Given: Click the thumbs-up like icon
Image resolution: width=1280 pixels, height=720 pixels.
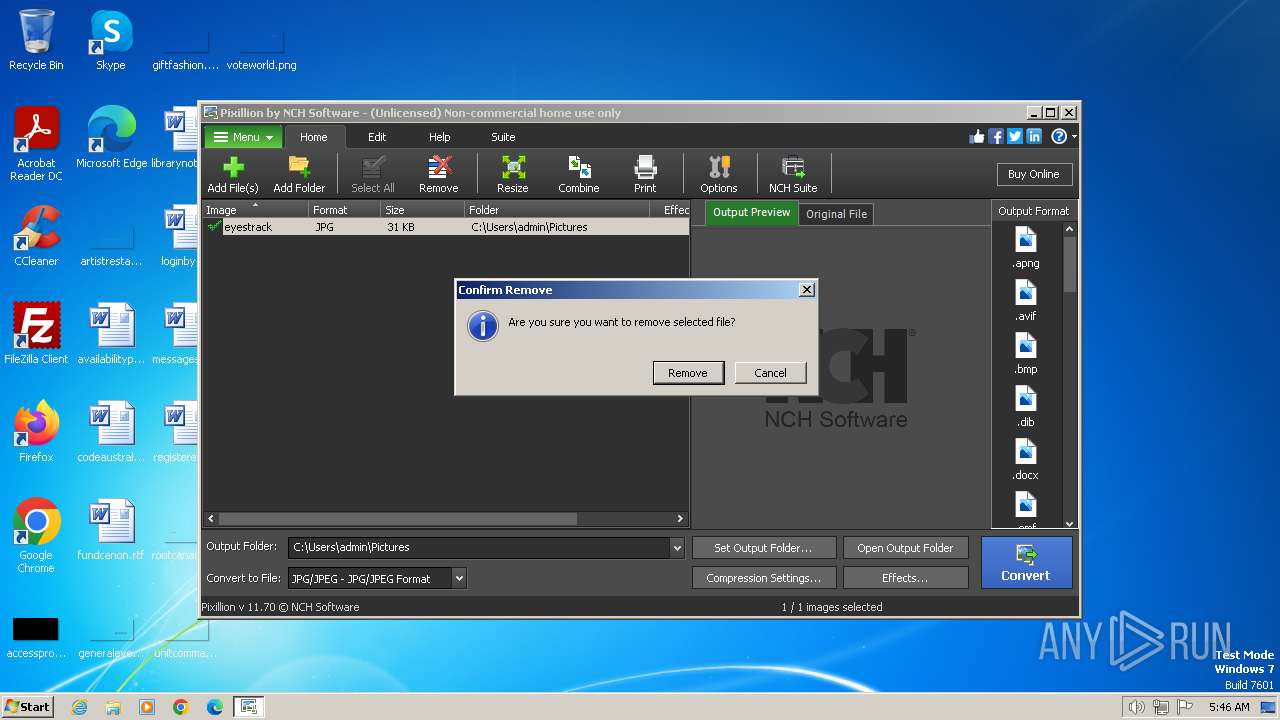Looking at the screenshot, I should tap(977, 136).
